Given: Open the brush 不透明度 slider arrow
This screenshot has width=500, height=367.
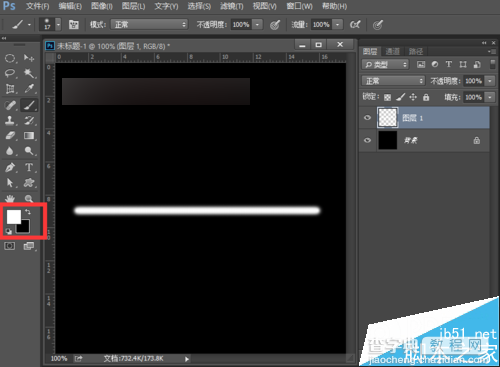Looking at the screenshot, I should coord(257,25).
